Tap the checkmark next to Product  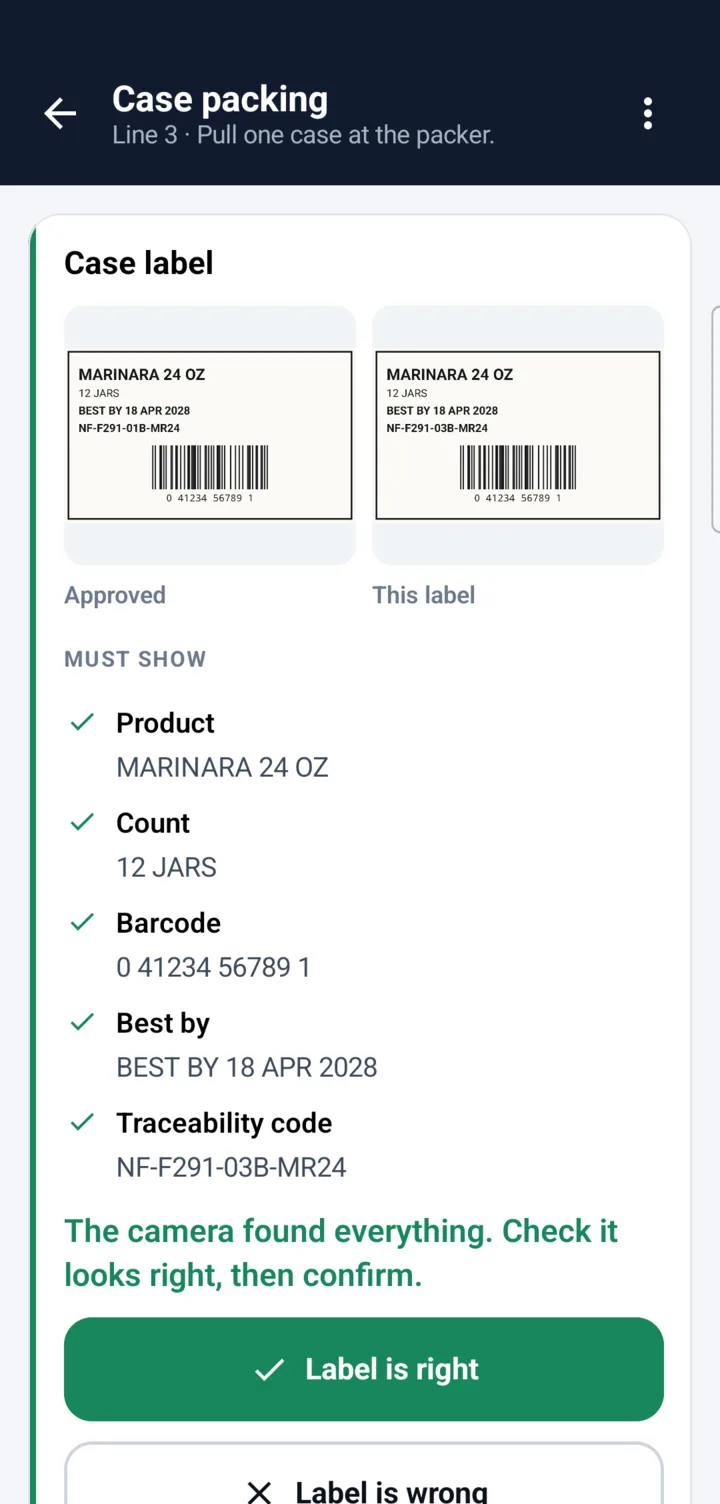point(82,722)
